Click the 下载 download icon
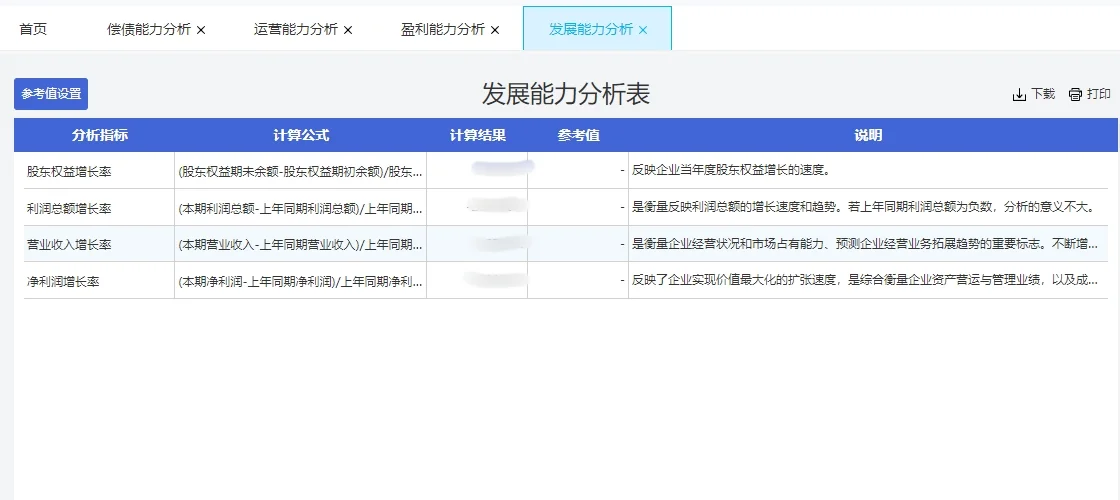1120x500 pixels. click(x=1019, y=95)
